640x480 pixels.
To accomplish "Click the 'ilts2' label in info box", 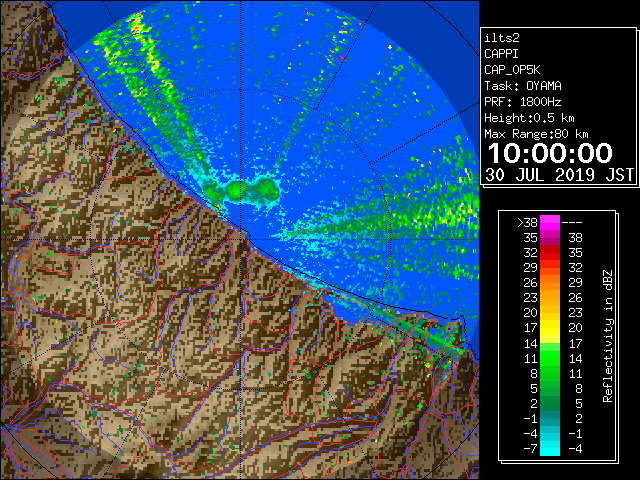I will pyautogui.click(x=502, y=38).
